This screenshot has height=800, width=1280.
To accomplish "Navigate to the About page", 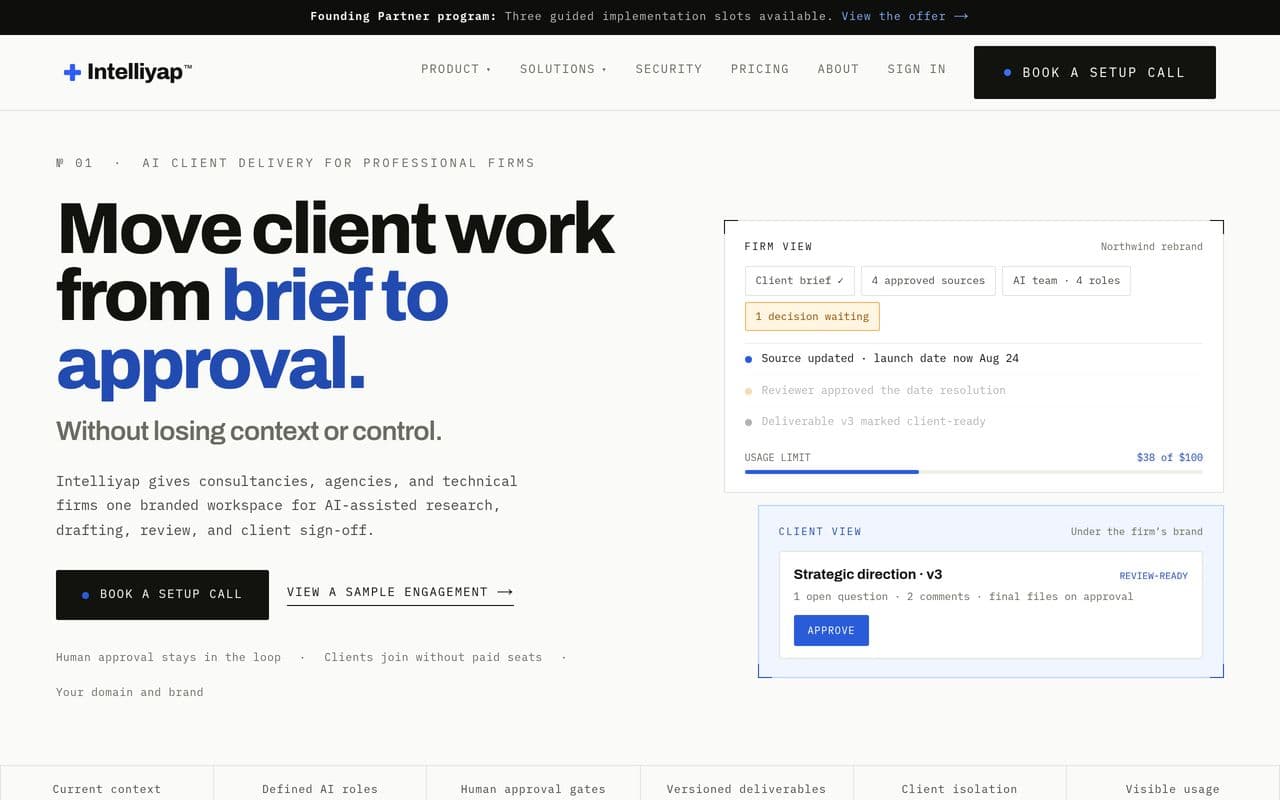I will pyautogui.click(x=838, y=69).
